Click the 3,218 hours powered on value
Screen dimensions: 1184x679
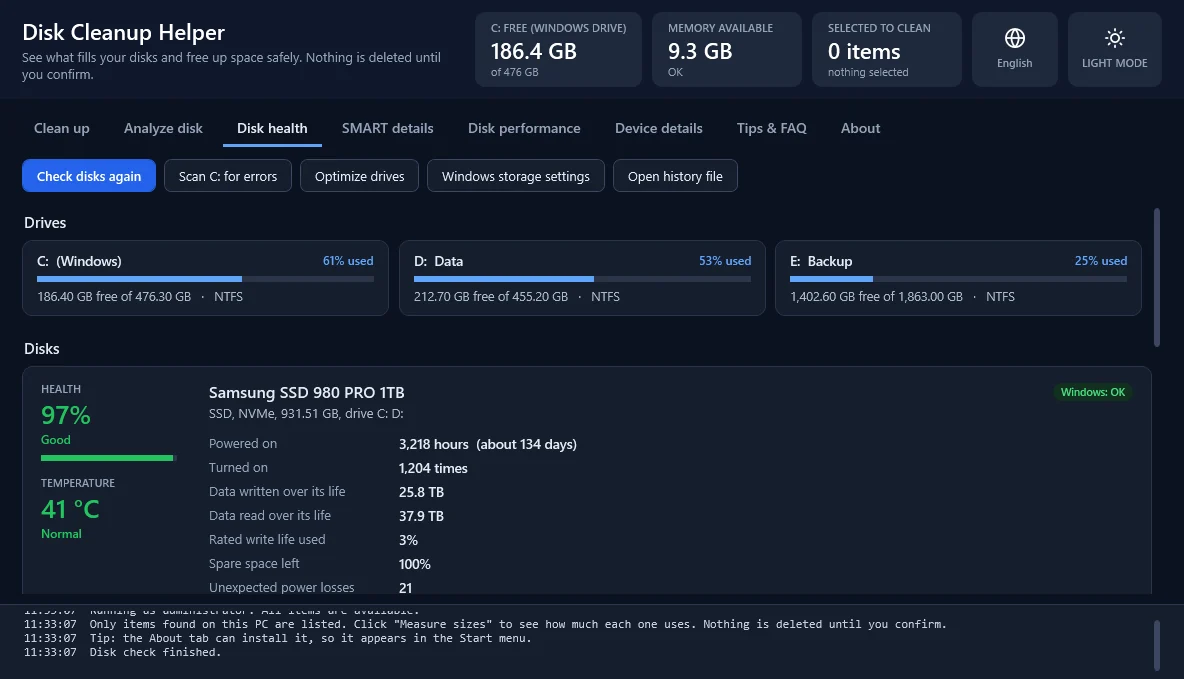pyautogui.click(x=488, y=444)
